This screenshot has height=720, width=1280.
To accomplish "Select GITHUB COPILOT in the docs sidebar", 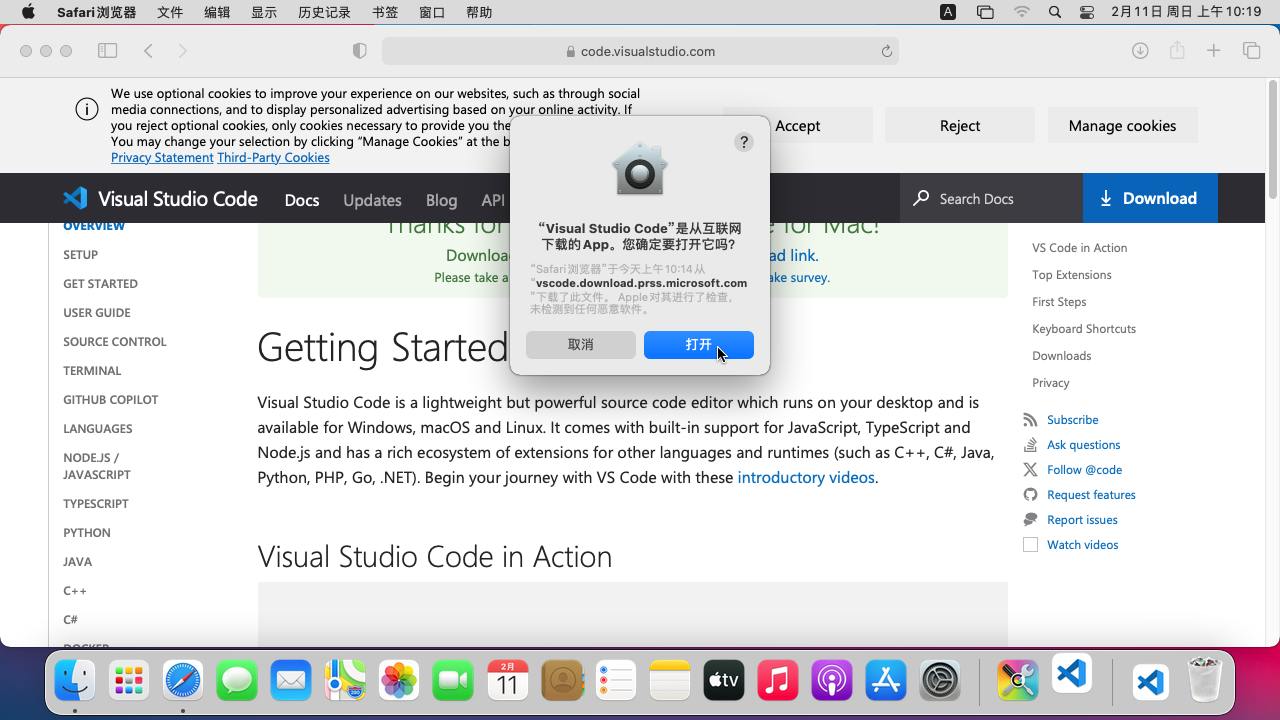I will pyautogui.click(x=111, y=400).
